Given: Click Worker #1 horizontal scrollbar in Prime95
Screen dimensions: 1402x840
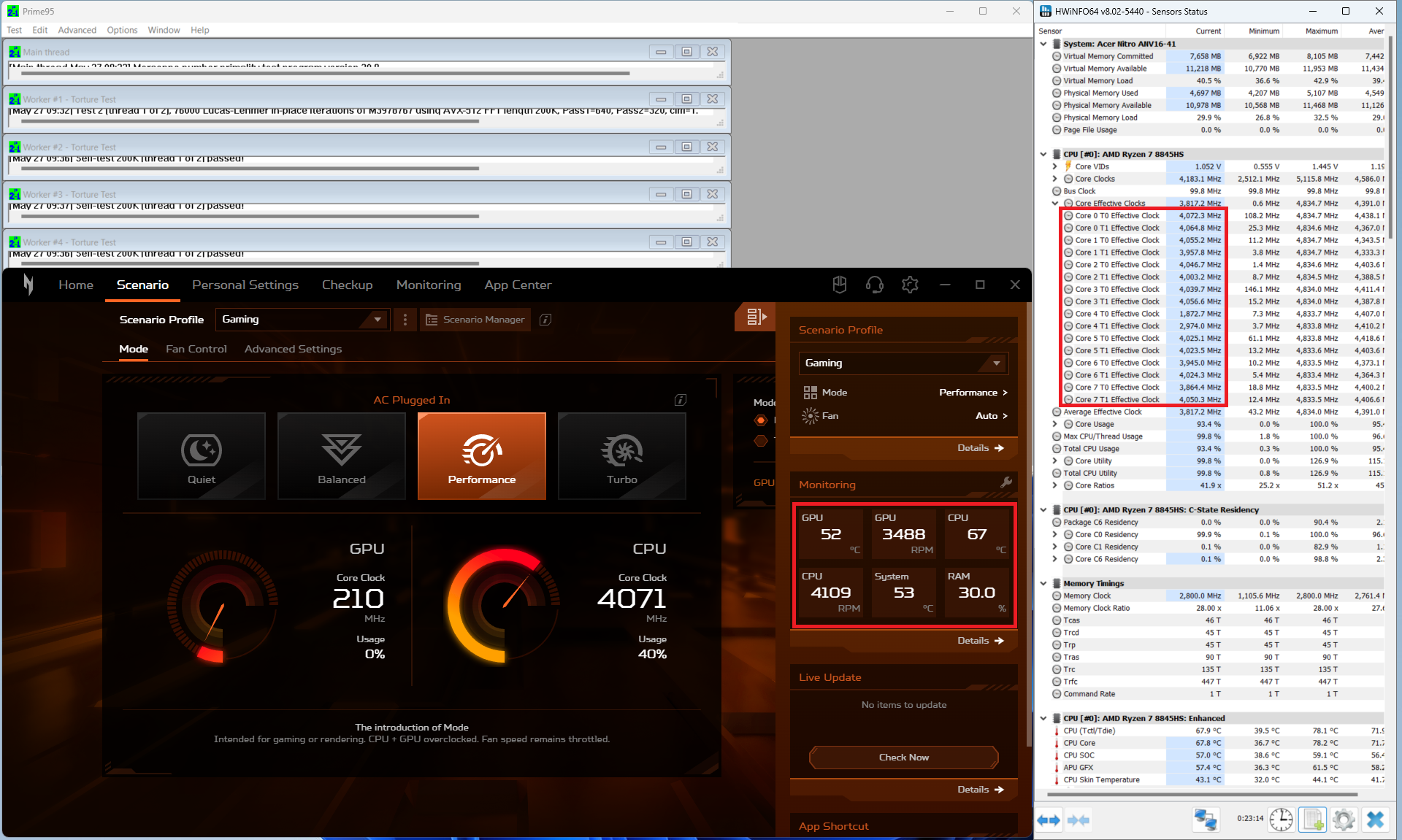Looking at the screenshot, I should pos(250,121).
